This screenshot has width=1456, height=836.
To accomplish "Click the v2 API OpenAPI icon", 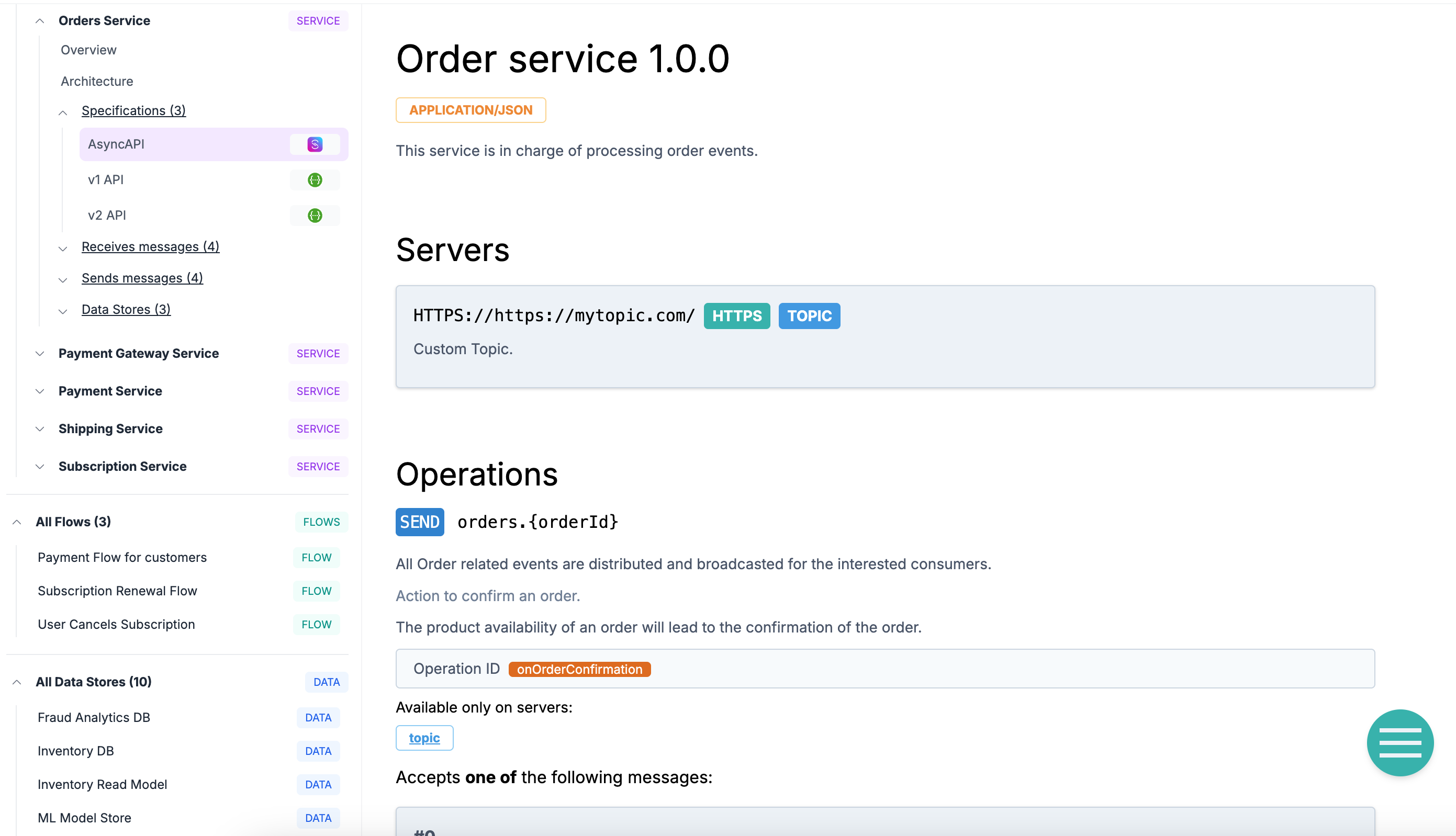I will [315, 216].
